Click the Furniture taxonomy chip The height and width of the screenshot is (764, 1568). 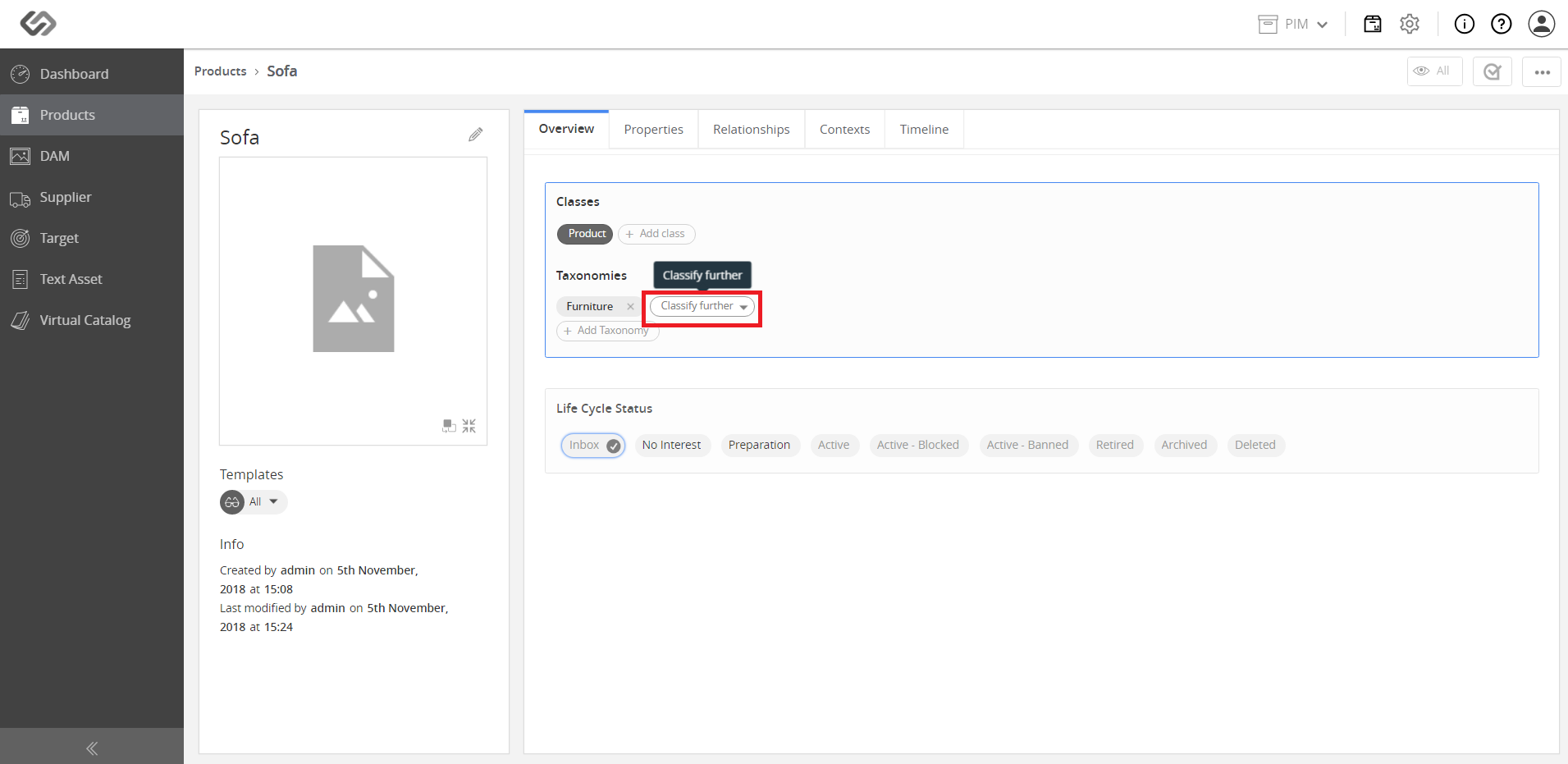590,306
